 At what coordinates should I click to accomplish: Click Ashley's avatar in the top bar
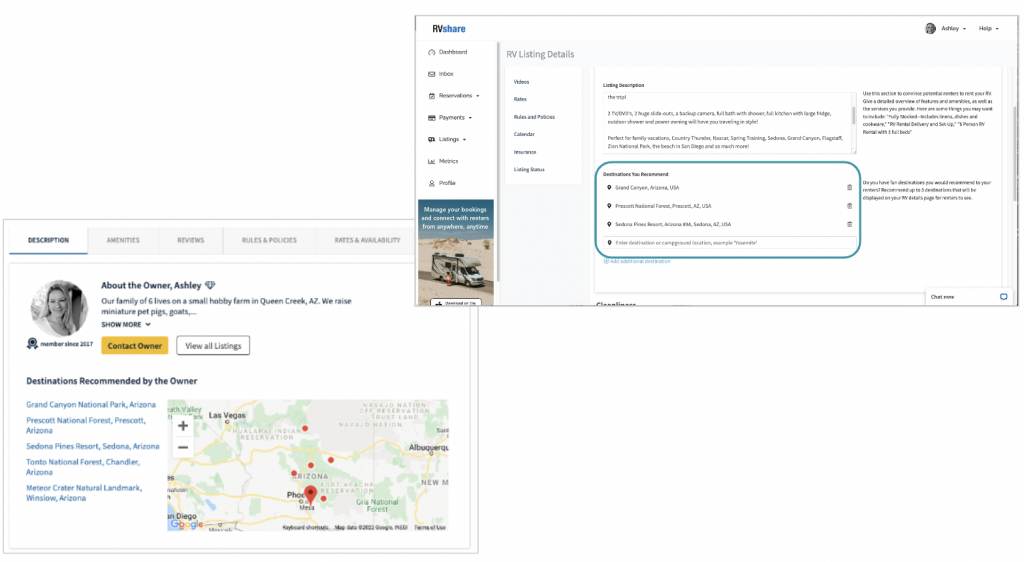pos(930,28)
